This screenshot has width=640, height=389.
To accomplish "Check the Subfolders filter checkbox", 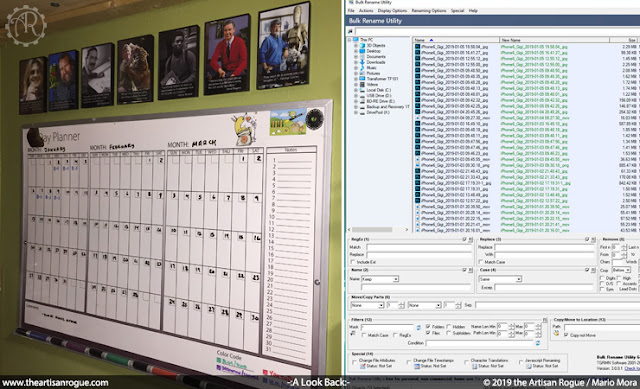I will point(449,333).
